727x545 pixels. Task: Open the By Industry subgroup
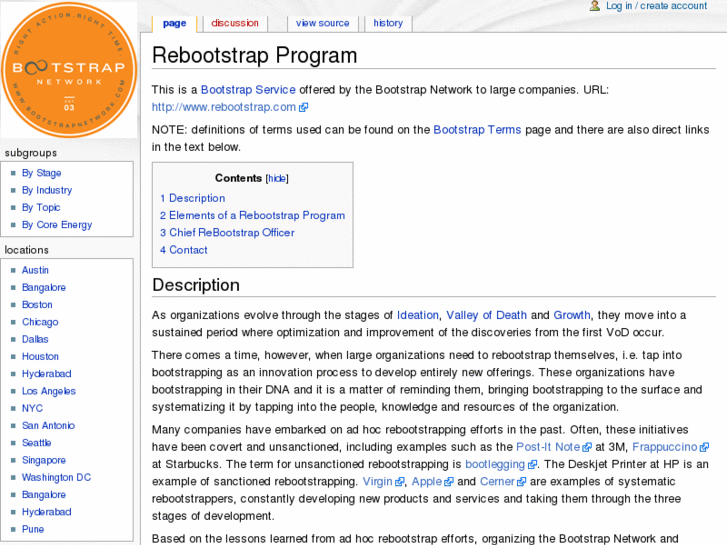point(47,190)
